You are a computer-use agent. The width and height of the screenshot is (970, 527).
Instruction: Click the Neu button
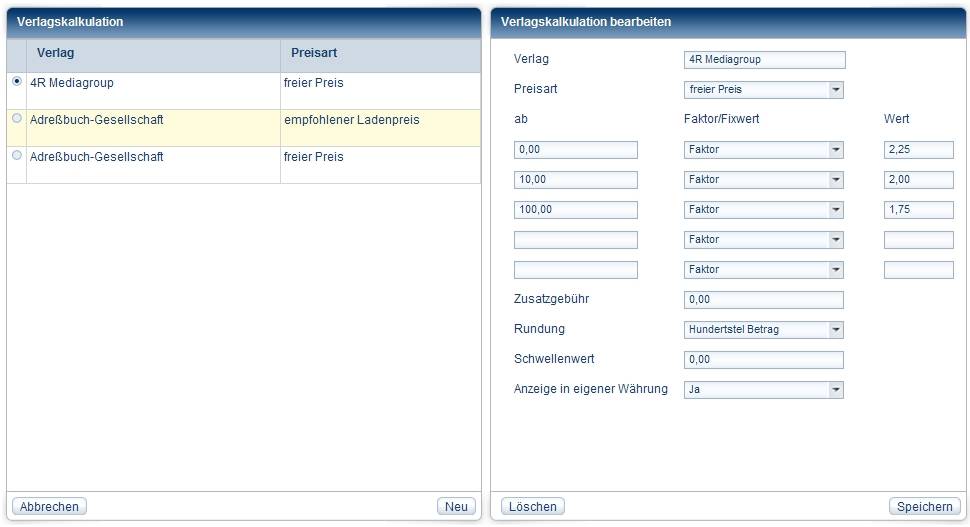click(456, 507)
